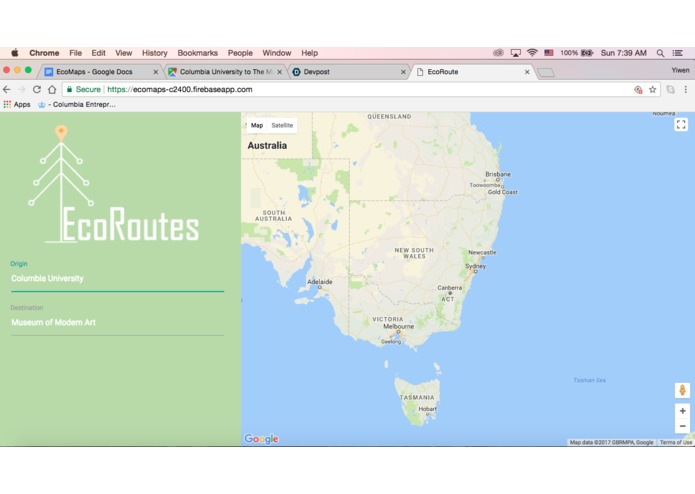Click Melbourne on the map

point(398,326)
